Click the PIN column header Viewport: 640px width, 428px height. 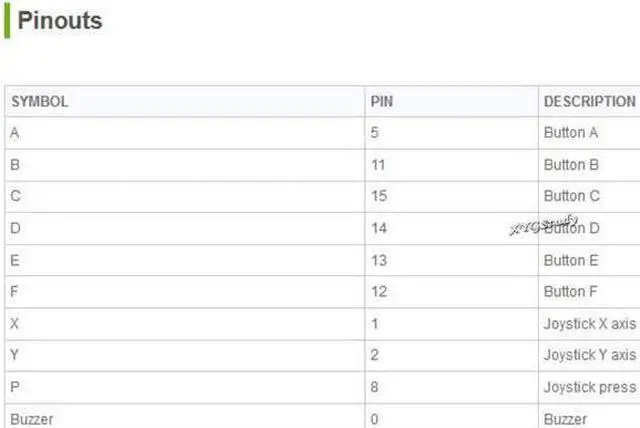382,101
